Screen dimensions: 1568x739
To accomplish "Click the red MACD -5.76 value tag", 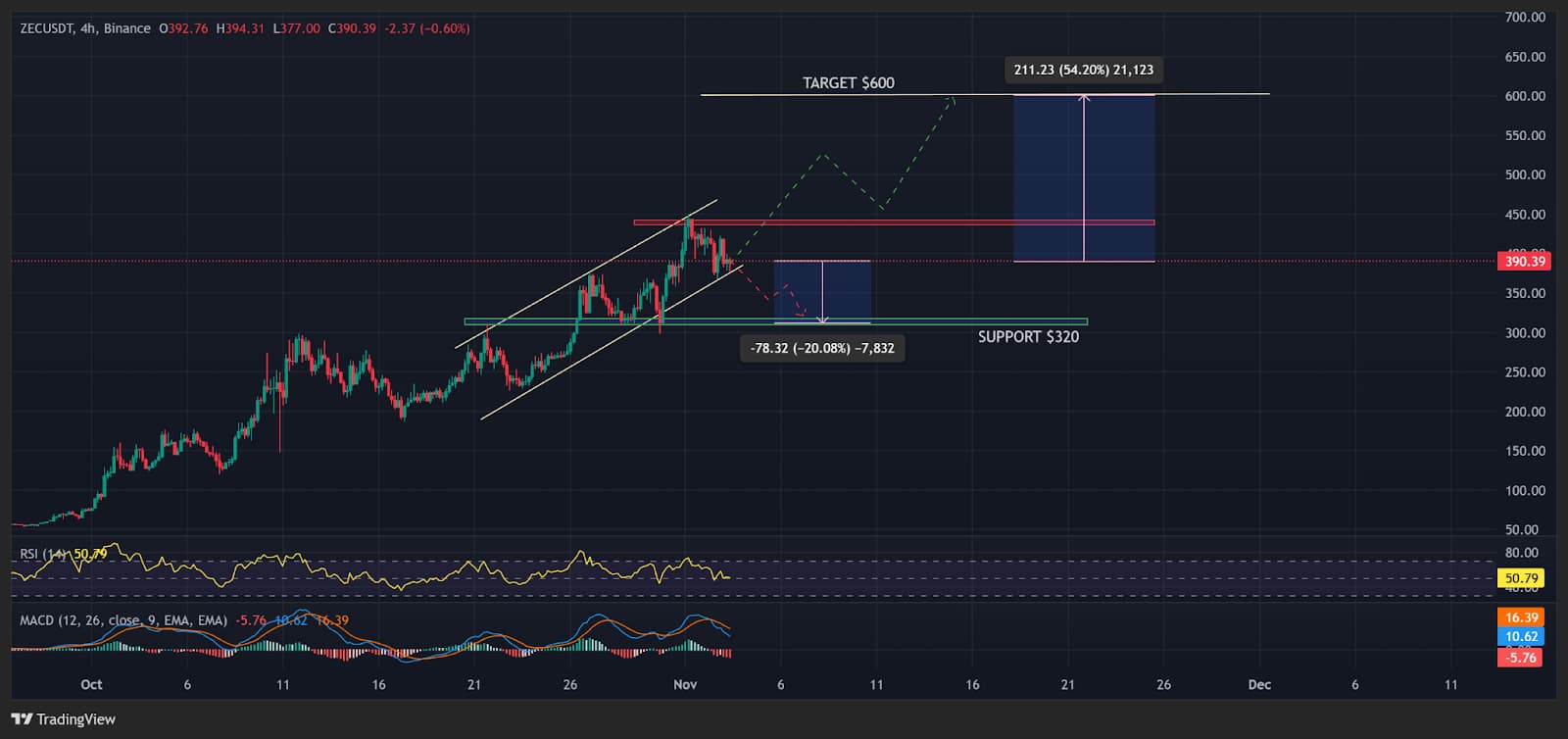I will point(1521,657).
